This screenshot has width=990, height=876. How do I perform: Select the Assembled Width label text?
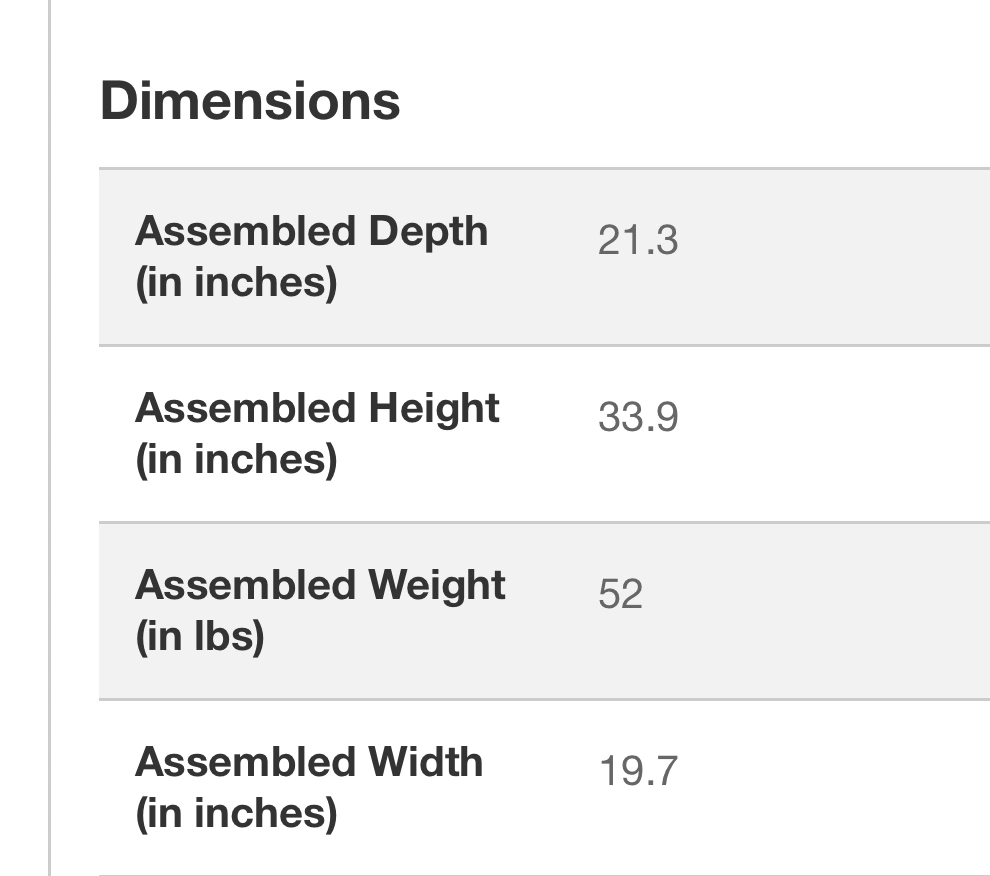point(309,762)
